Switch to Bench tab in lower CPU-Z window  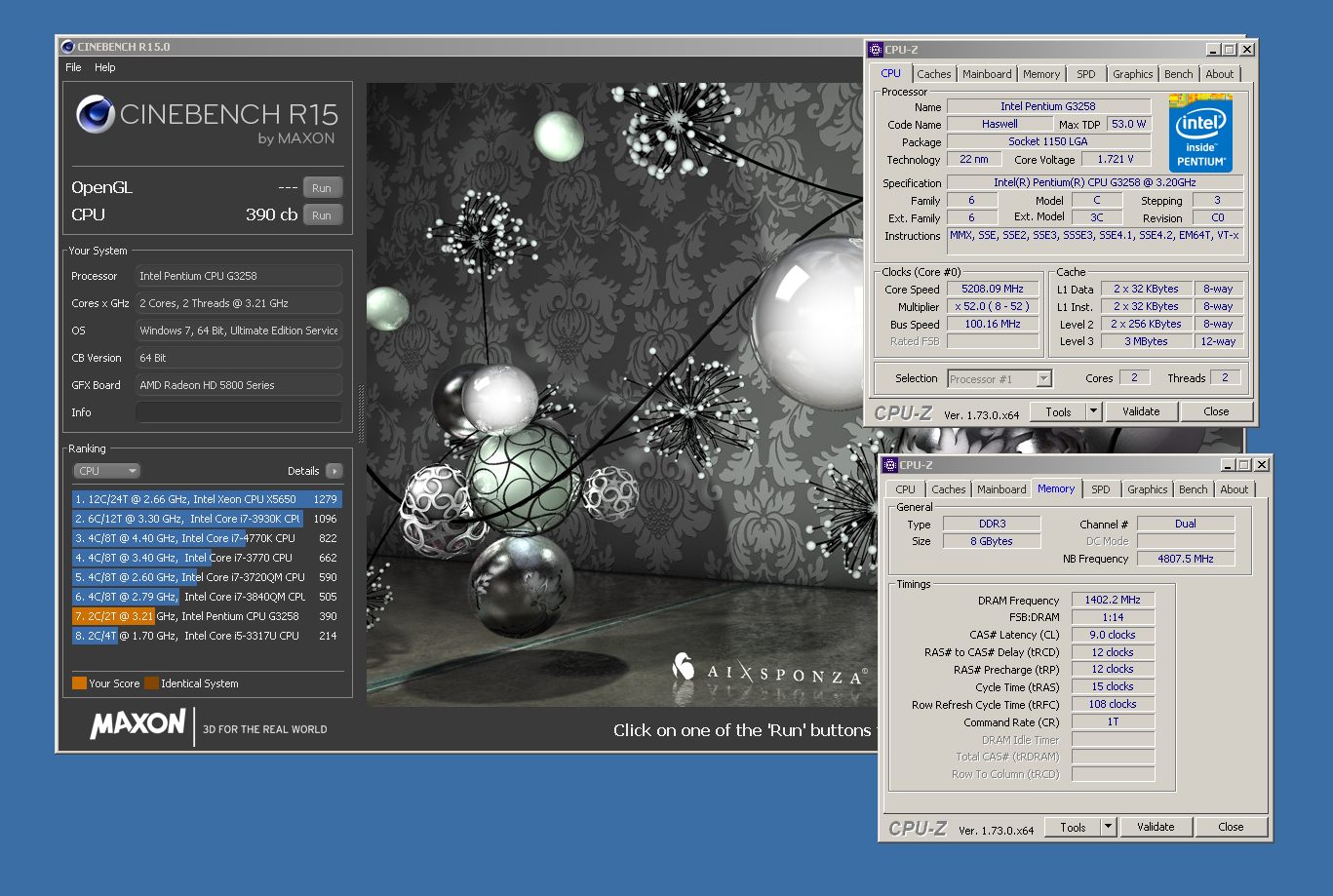pos(1194,489)
